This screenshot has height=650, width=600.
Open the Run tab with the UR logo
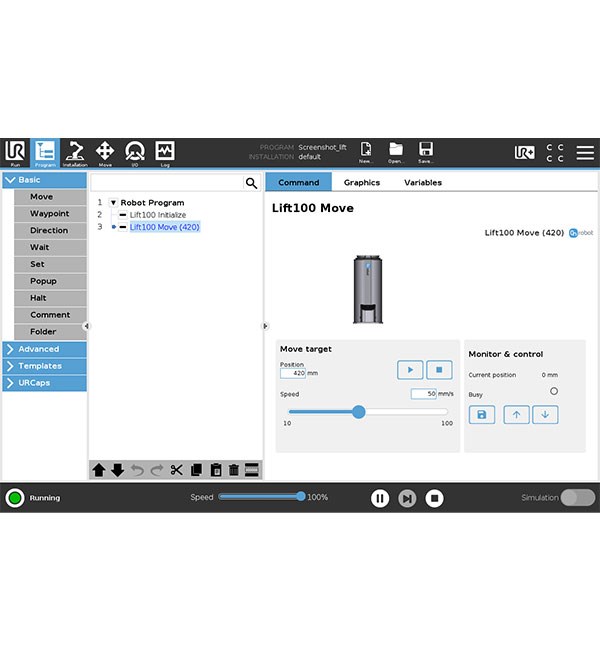point(15,153)
